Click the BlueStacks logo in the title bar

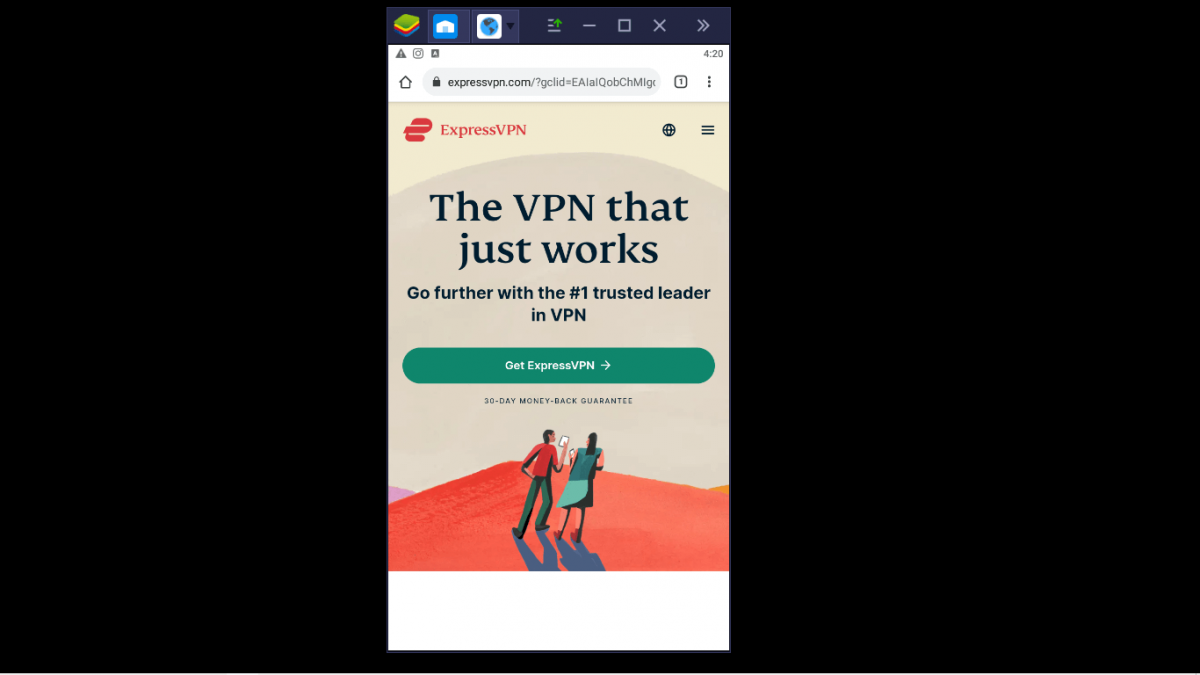pos(406,25)
